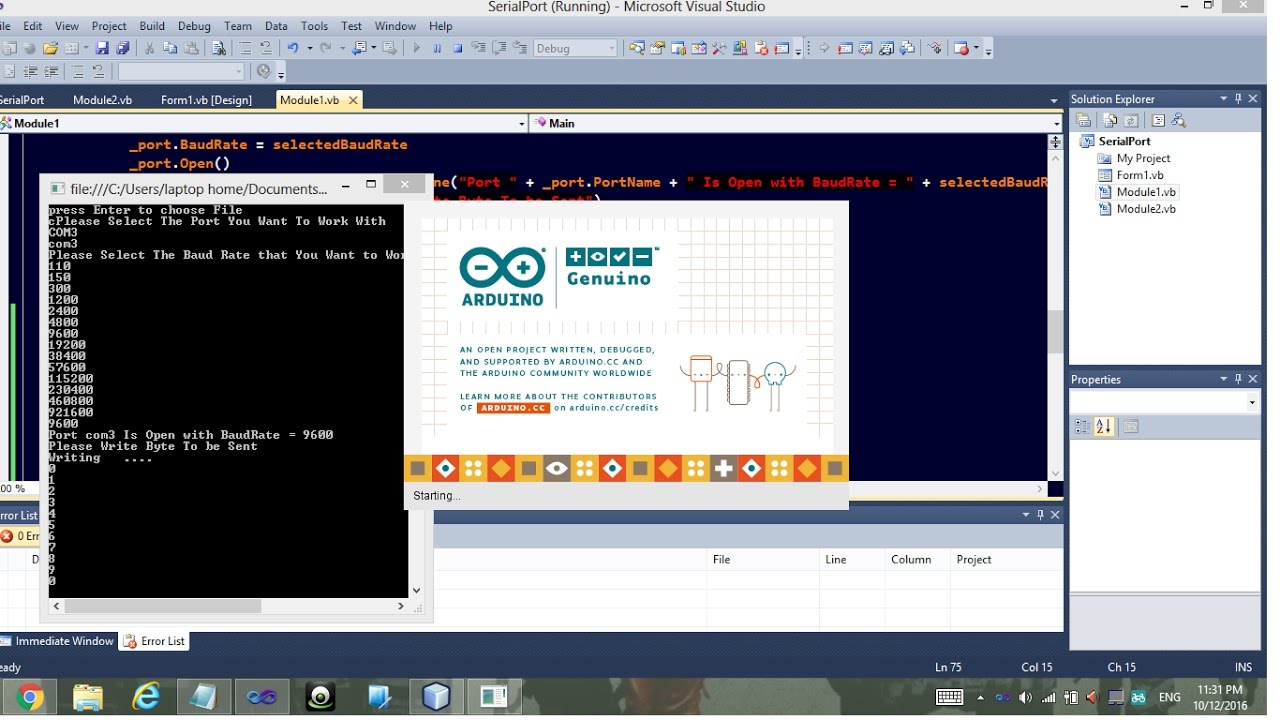1280x720 pixels.
Task: Click the 0 Errors filter button
Action: [19, 536]
